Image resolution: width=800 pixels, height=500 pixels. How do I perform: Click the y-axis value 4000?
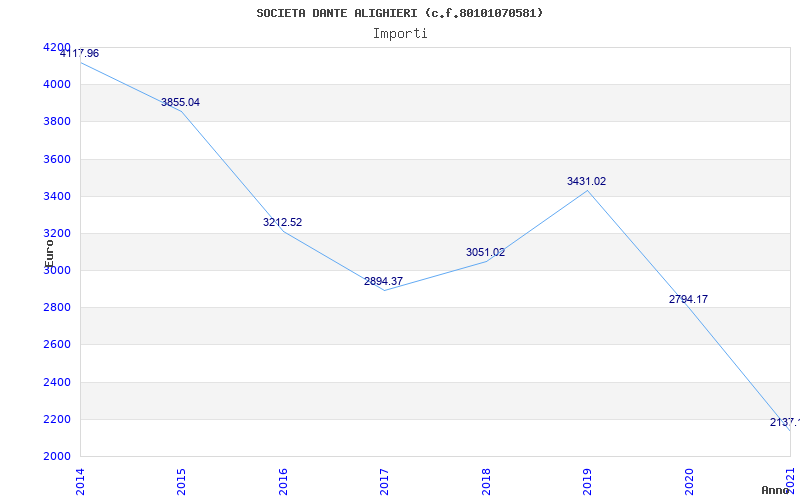coord(56,84)
